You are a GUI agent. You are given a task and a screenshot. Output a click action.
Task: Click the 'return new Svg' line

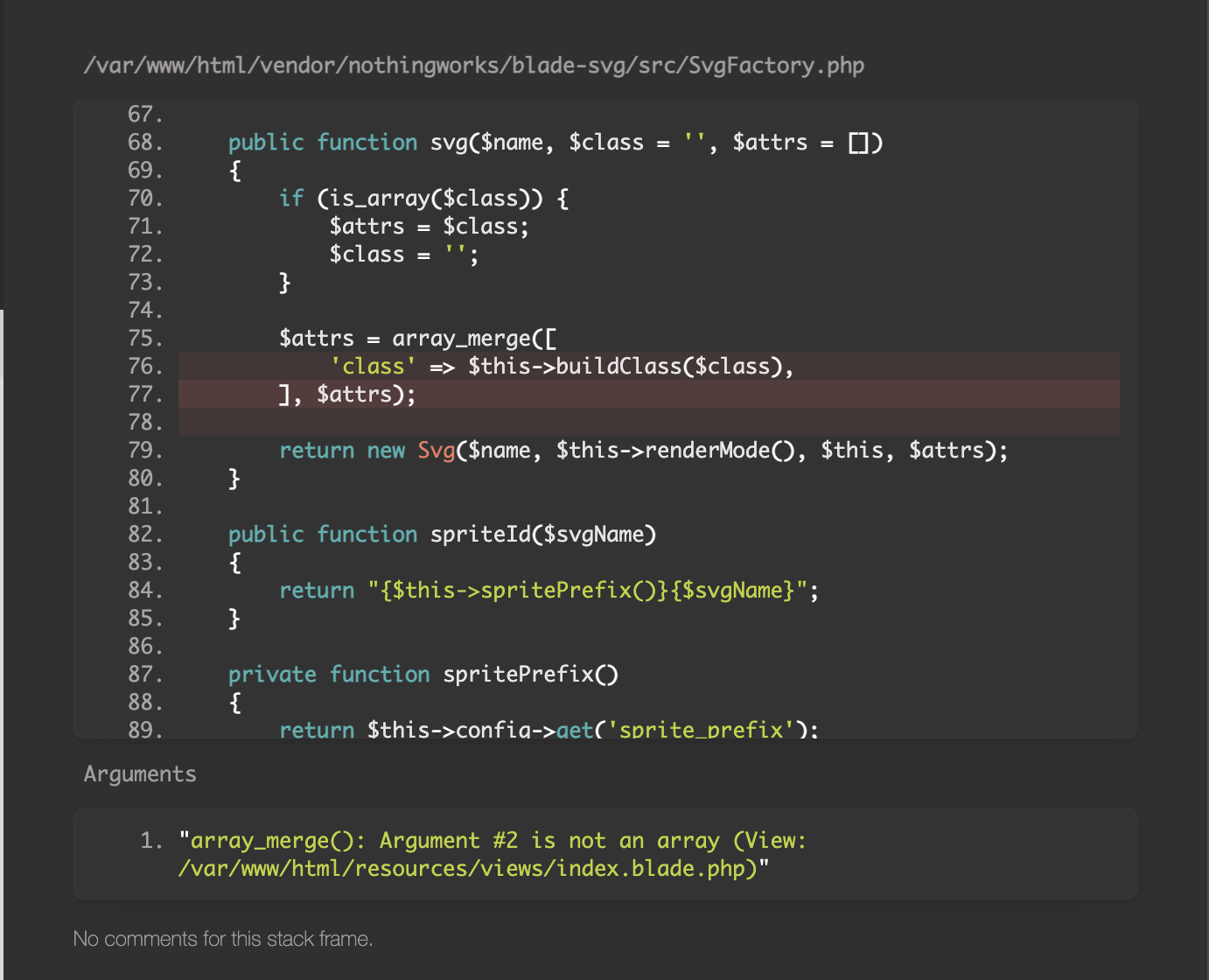(643, 451)
